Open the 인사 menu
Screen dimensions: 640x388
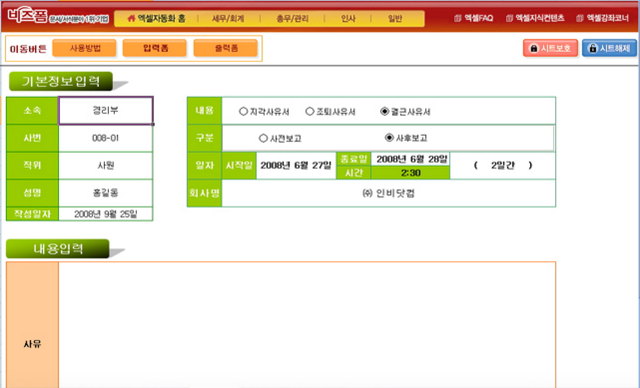click(348, 18)
